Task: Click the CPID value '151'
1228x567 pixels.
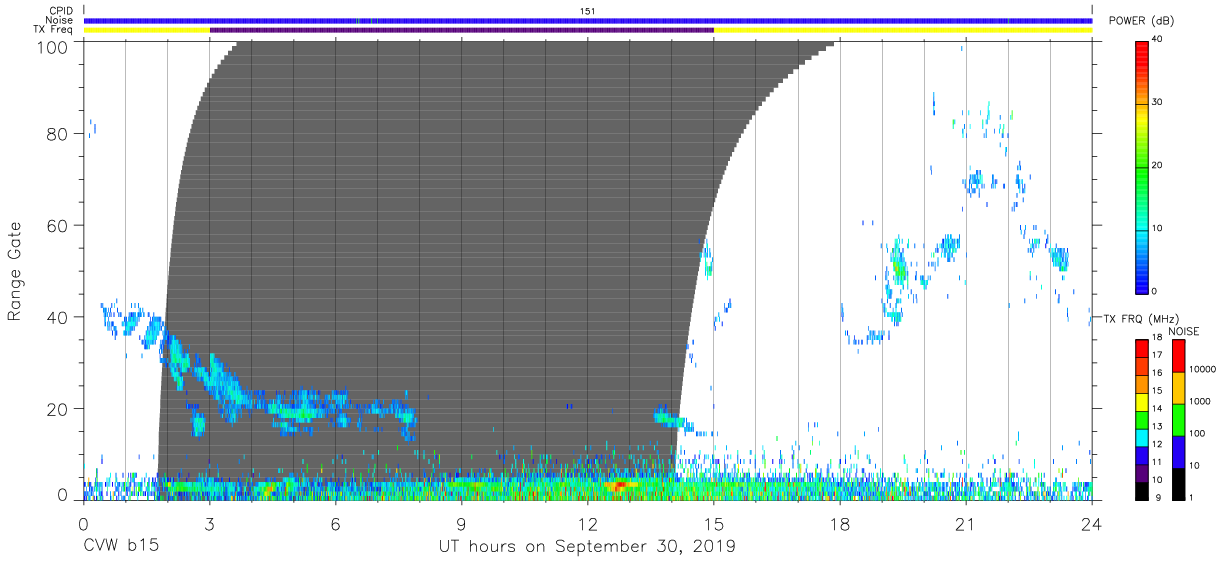Action: tap(588, 11)
